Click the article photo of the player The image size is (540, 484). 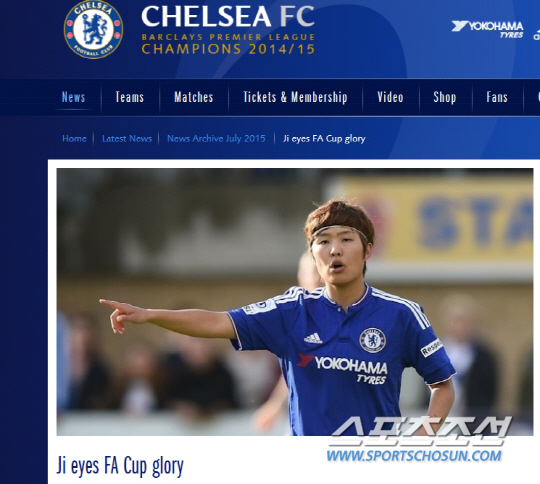pyautogui.click(x=295, y=302)
